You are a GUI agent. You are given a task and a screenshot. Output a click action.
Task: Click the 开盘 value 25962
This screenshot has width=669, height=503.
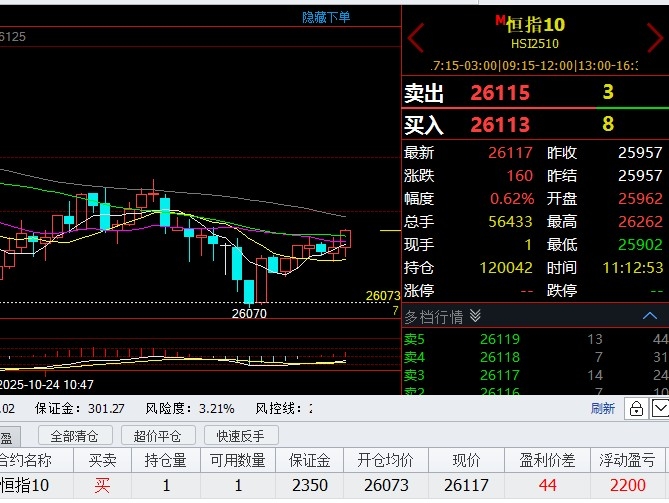(x=640, y=199)
